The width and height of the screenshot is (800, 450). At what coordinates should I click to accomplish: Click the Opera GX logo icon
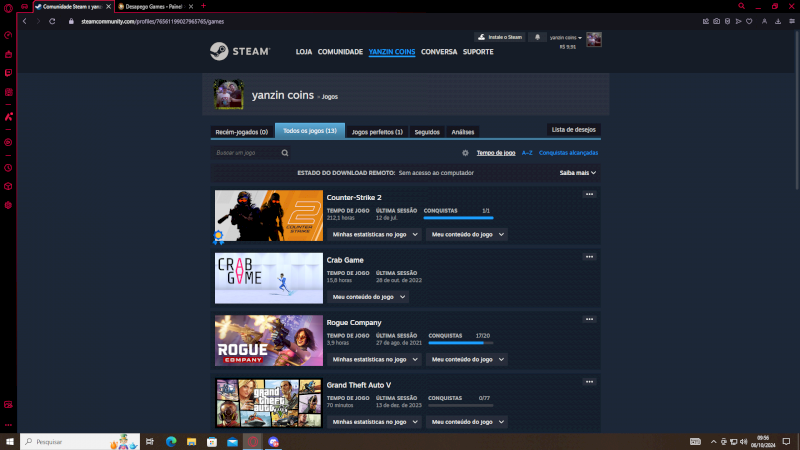coord(8,7)
